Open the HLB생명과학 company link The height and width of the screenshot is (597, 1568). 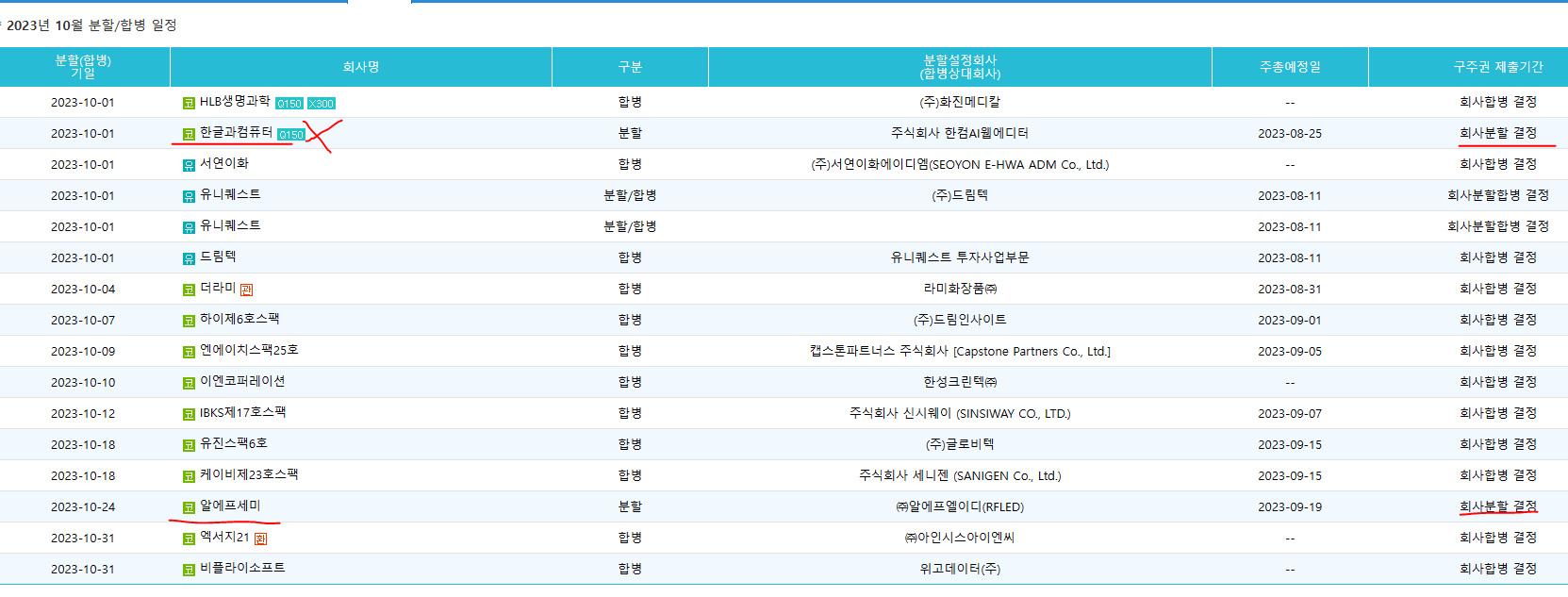(235, 101)
